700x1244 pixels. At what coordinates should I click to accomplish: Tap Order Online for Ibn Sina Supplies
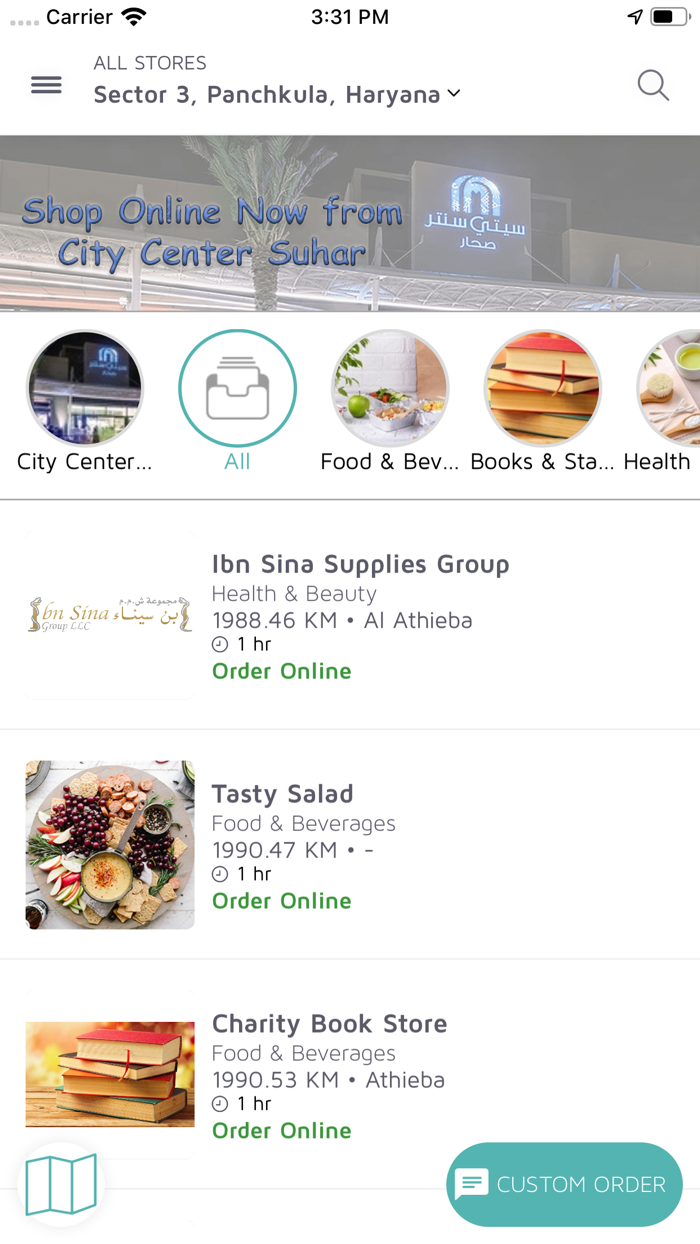[282, 671]
